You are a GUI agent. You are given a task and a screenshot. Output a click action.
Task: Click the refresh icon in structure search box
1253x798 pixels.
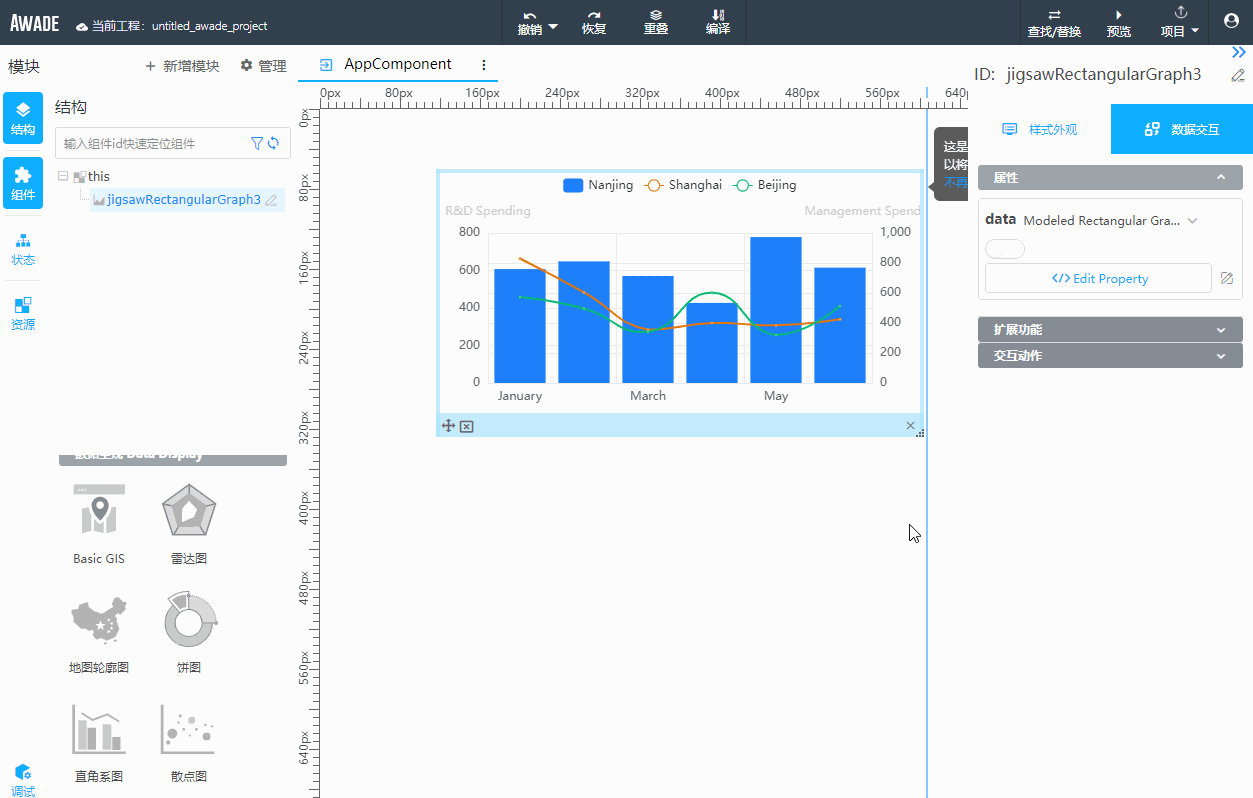(273, 144)
